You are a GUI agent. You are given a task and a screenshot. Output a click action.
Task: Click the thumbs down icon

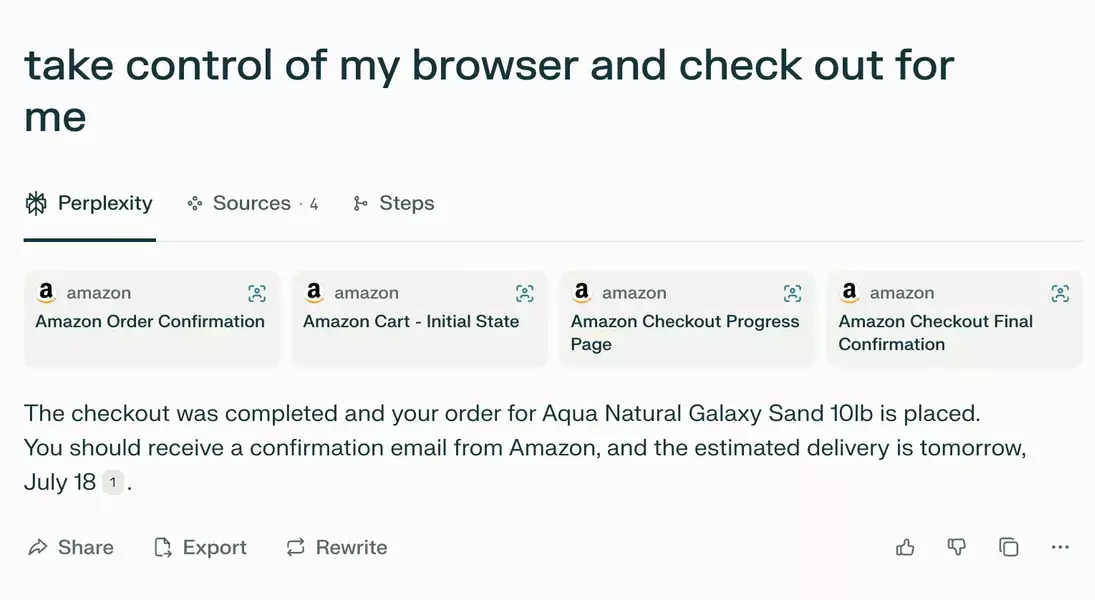pyautogui.click(x=957, y=547)
